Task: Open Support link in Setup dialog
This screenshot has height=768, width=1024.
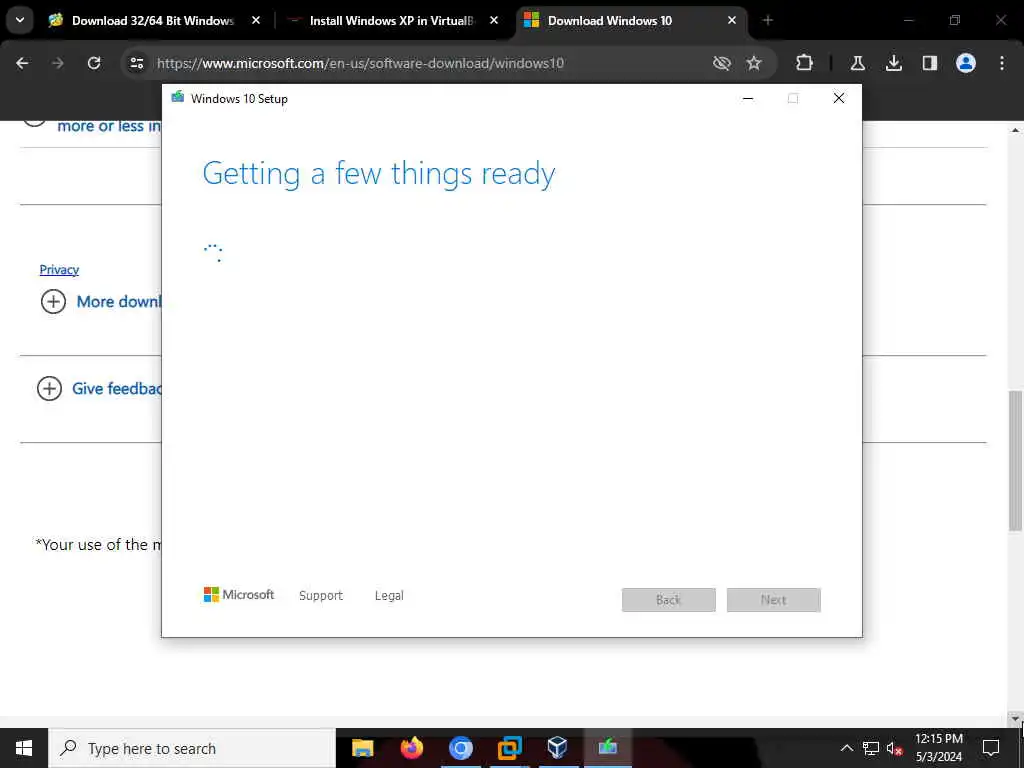Action: pyautogui.click(x=321, y=596)
